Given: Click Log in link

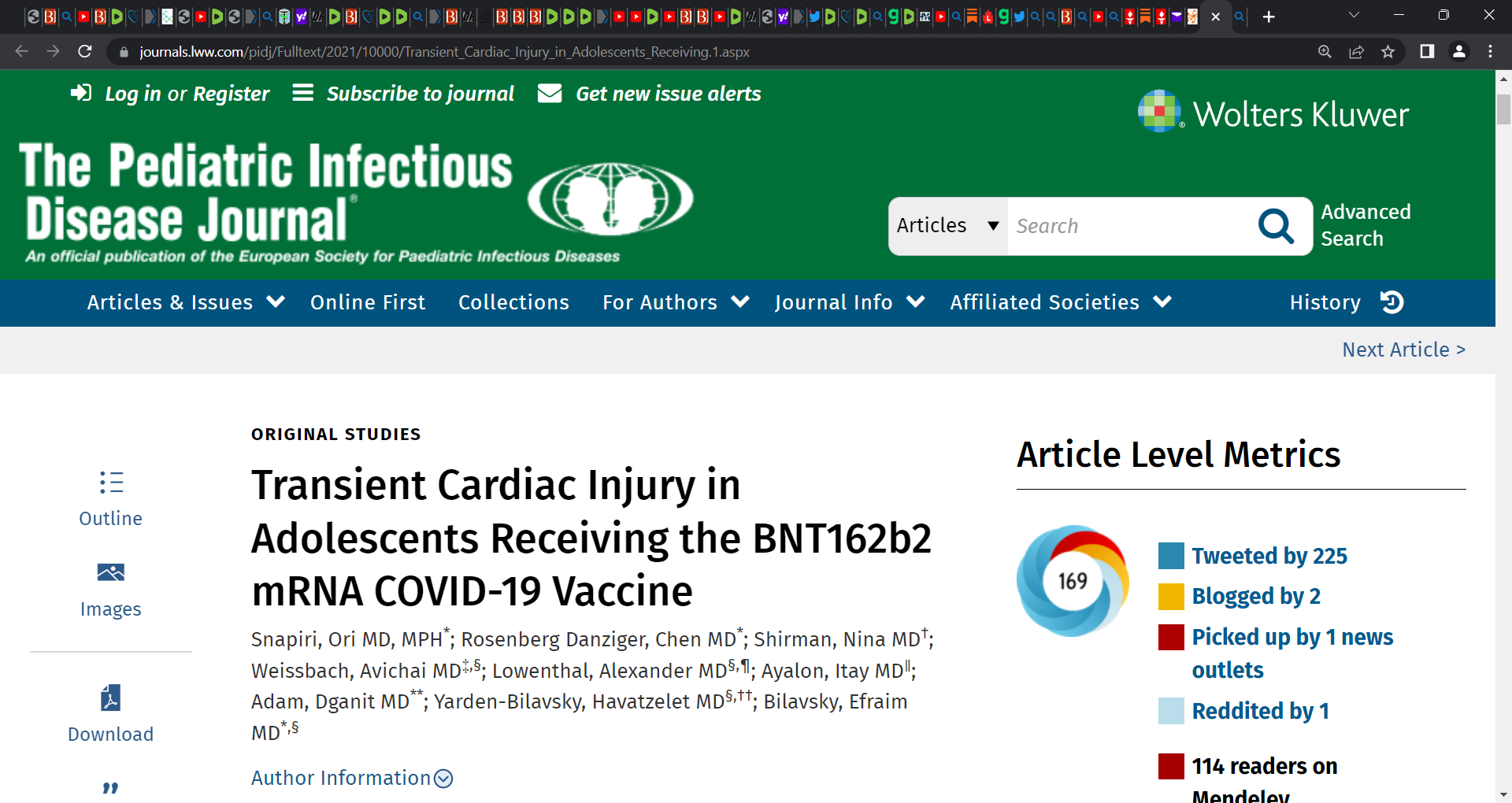Looking at the screenshot, I should 132,94.
